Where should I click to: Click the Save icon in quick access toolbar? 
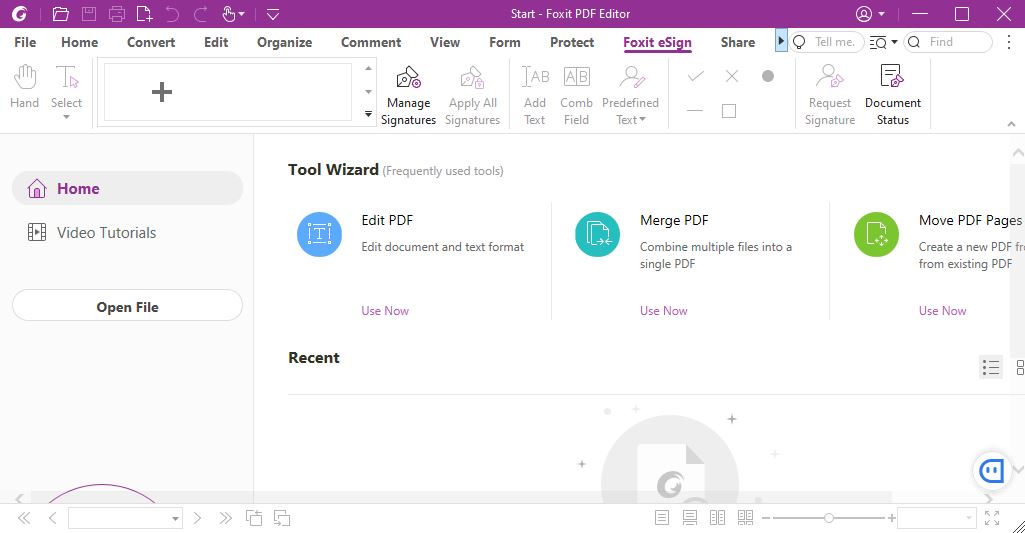(x=88, y=14)
